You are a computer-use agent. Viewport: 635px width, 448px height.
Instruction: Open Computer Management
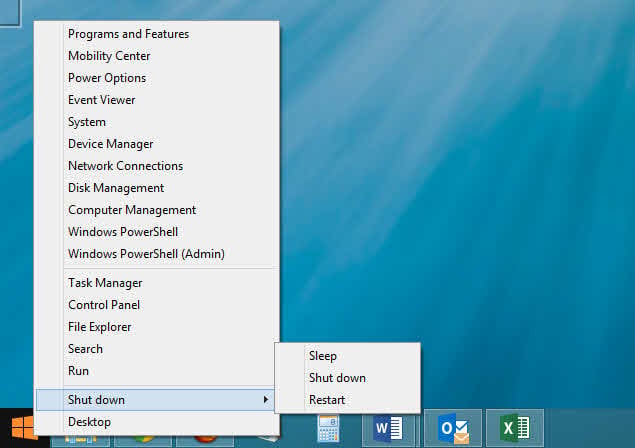pyautogui.click(x=157, y=210)
